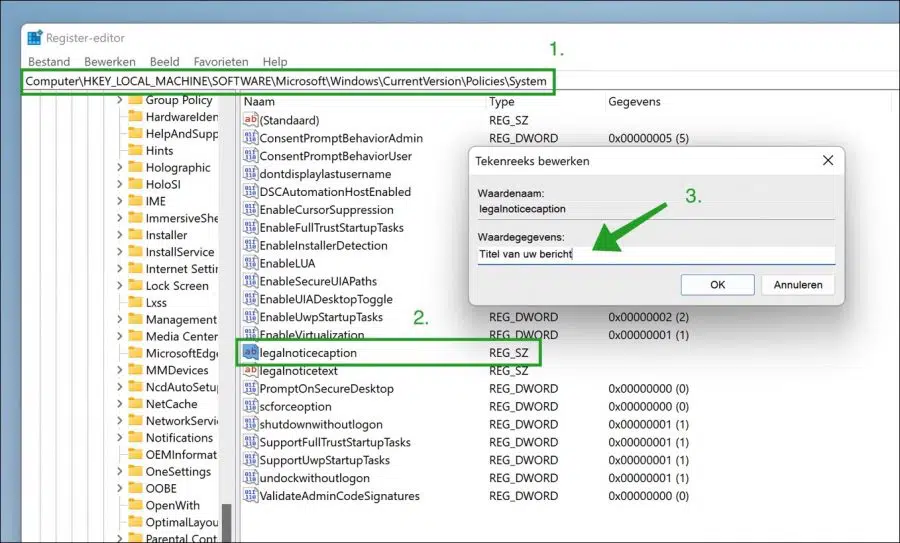The image size is (900, 543).
Task: Click the shutdownwithoutlogon DWORD icon
Action: (250, 424)
